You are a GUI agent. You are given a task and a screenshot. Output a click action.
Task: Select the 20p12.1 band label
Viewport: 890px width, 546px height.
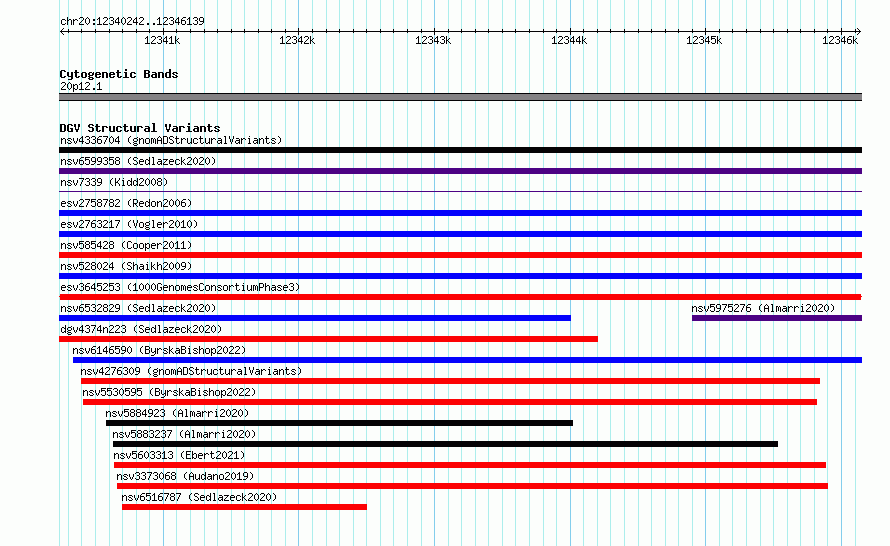[x=81, y=86]
